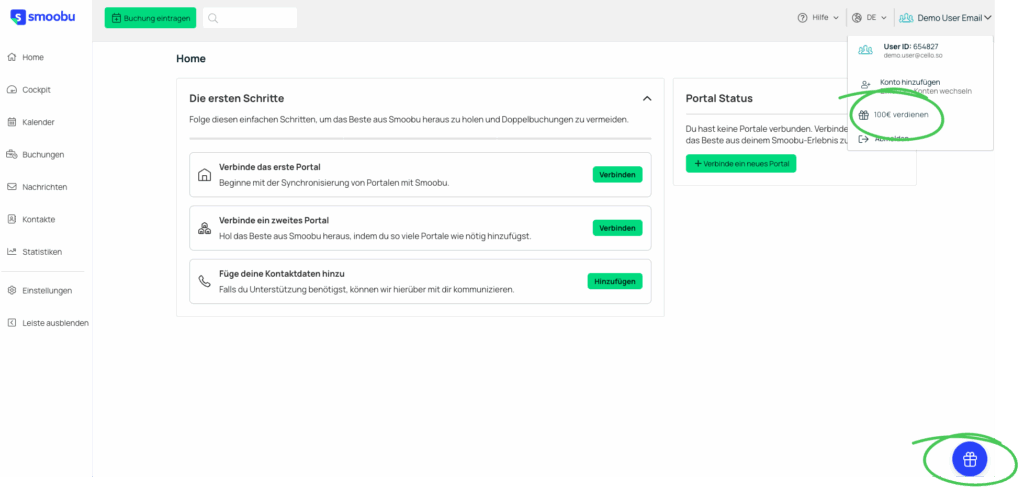Image resolution: width=1024 pixels, height=499 pixels.
Task: Open Cockpit from the sidebar
Action: pyautogui.click(x=36, y=90)
